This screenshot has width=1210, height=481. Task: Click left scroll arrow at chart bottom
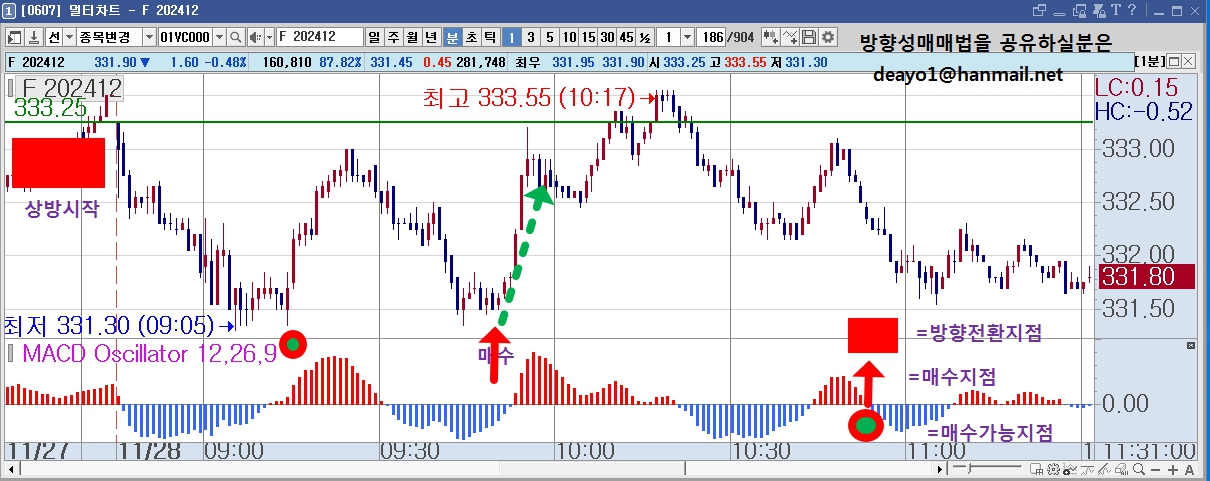pos(10,470)
